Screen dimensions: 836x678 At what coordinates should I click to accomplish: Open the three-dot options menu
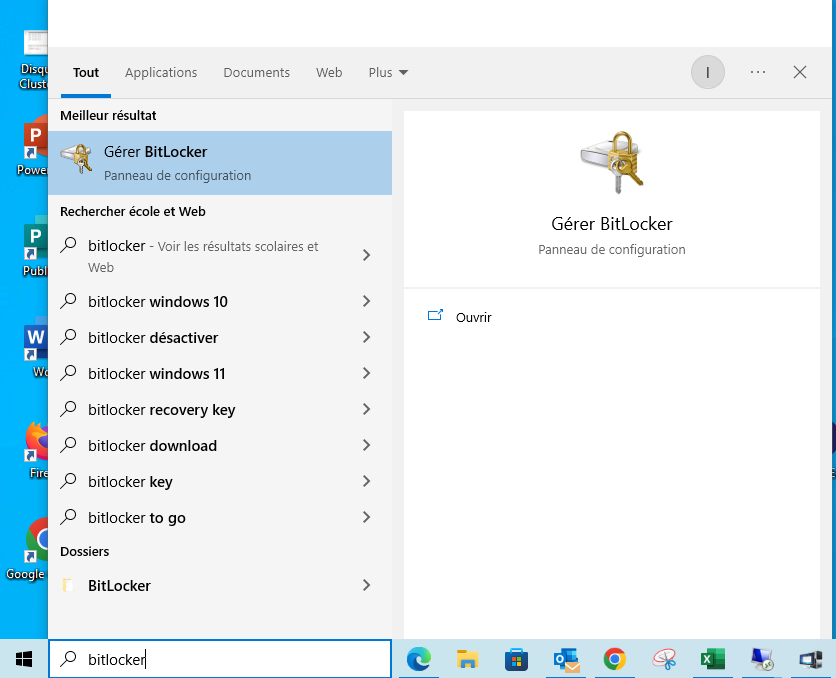[757, 72]
